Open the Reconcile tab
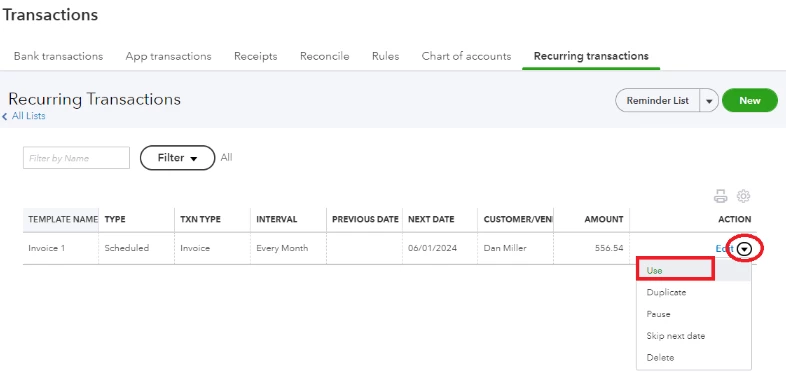The width and height of the screenshot is (786, 372). pyautogui.click(x=324, y=56)
